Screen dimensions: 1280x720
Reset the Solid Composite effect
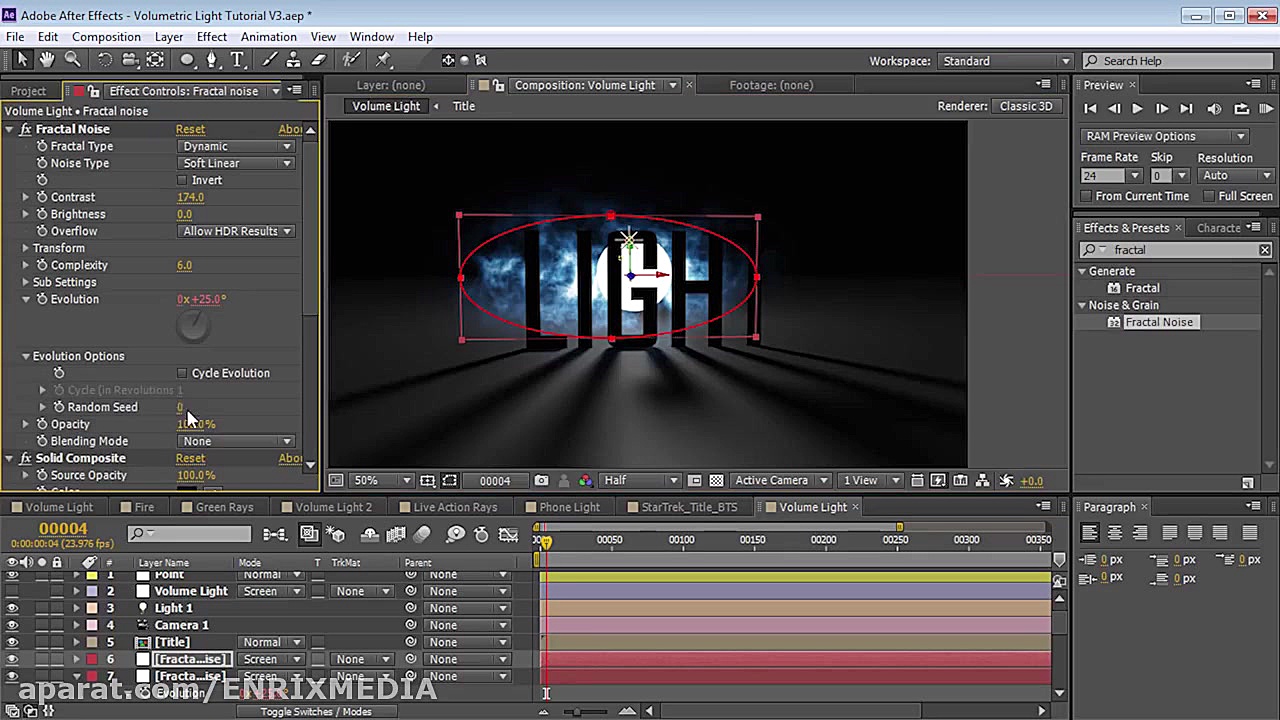coord(190,458)
